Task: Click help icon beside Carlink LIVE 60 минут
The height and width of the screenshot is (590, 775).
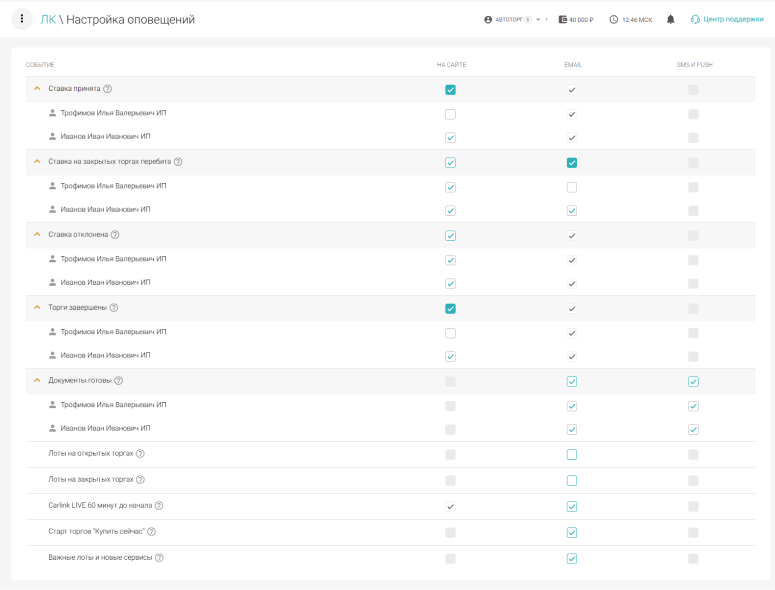Action: pyautogui.click(x=159, y=506)
